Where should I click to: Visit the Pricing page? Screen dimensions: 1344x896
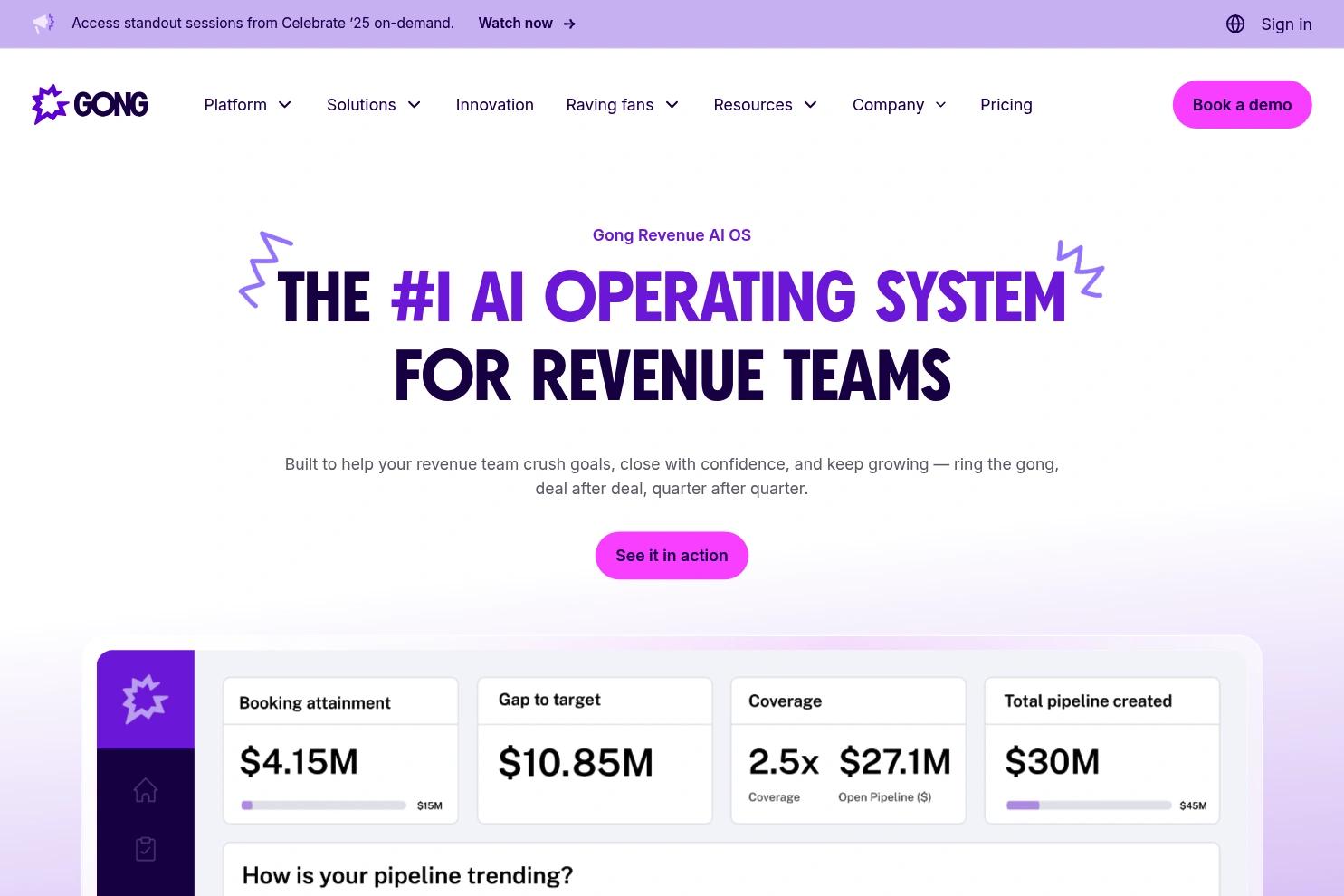click(1006, 105)
